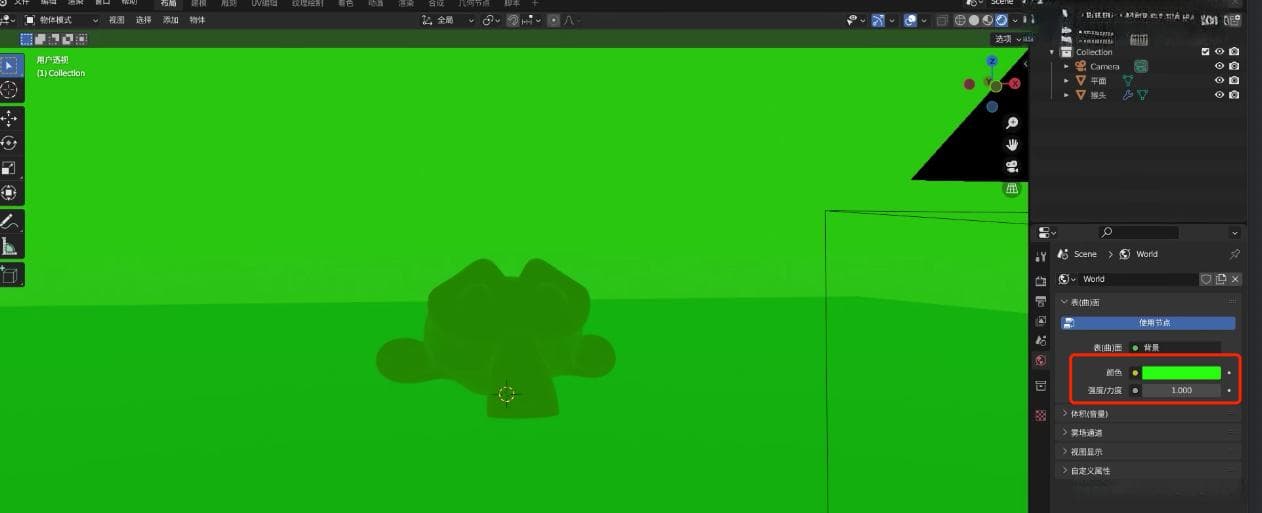Pin the properties context with pin icon
Screen dimensions: 1262x513
tap(1235, 254)
